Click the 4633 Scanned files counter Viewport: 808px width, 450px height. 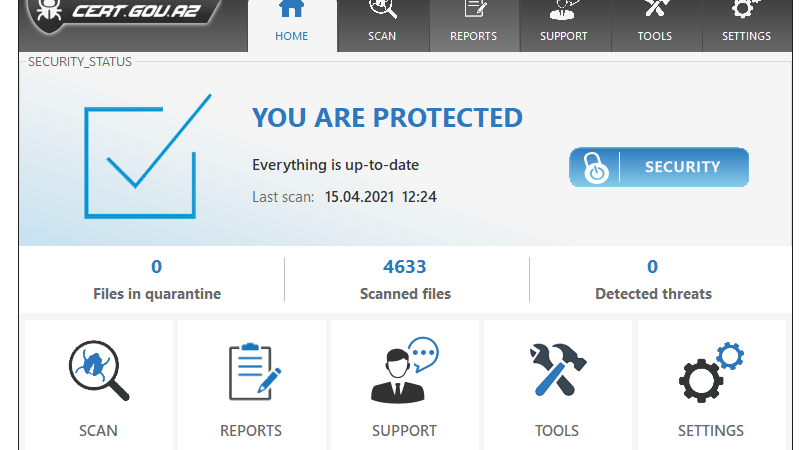click(405, 279)
